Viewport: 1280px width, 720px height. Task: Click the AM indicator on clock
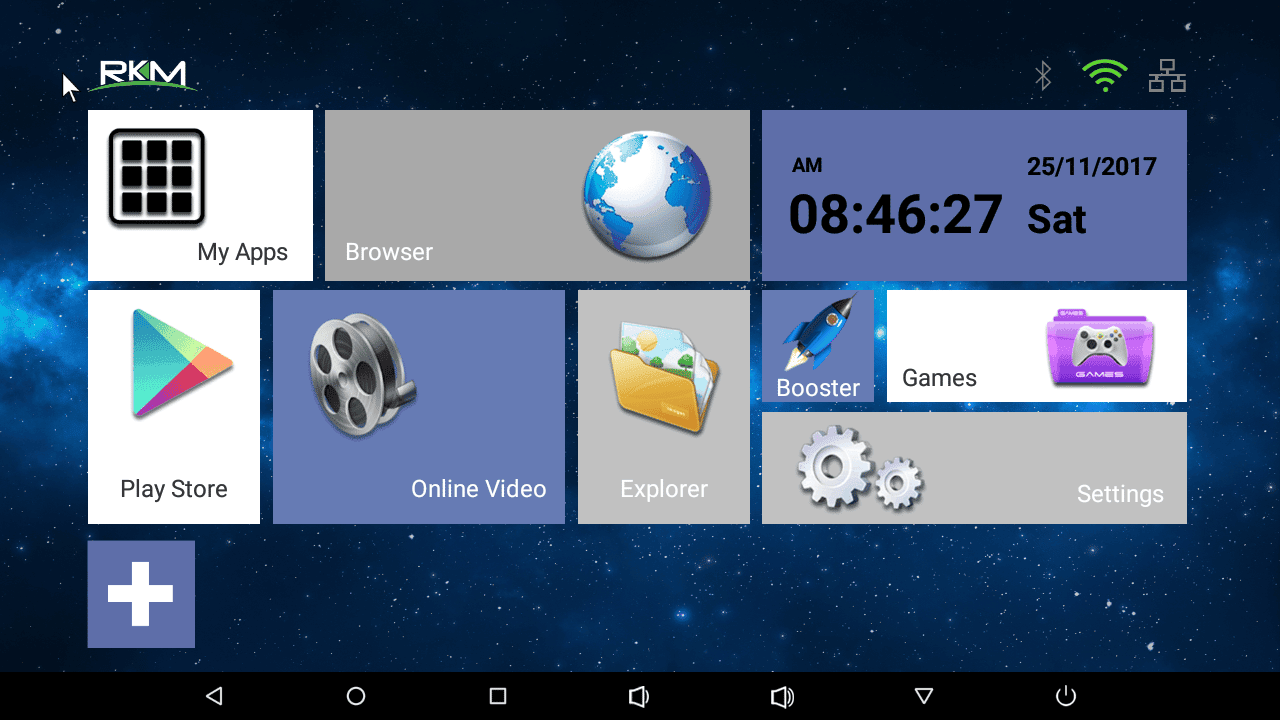click(807, 166)
